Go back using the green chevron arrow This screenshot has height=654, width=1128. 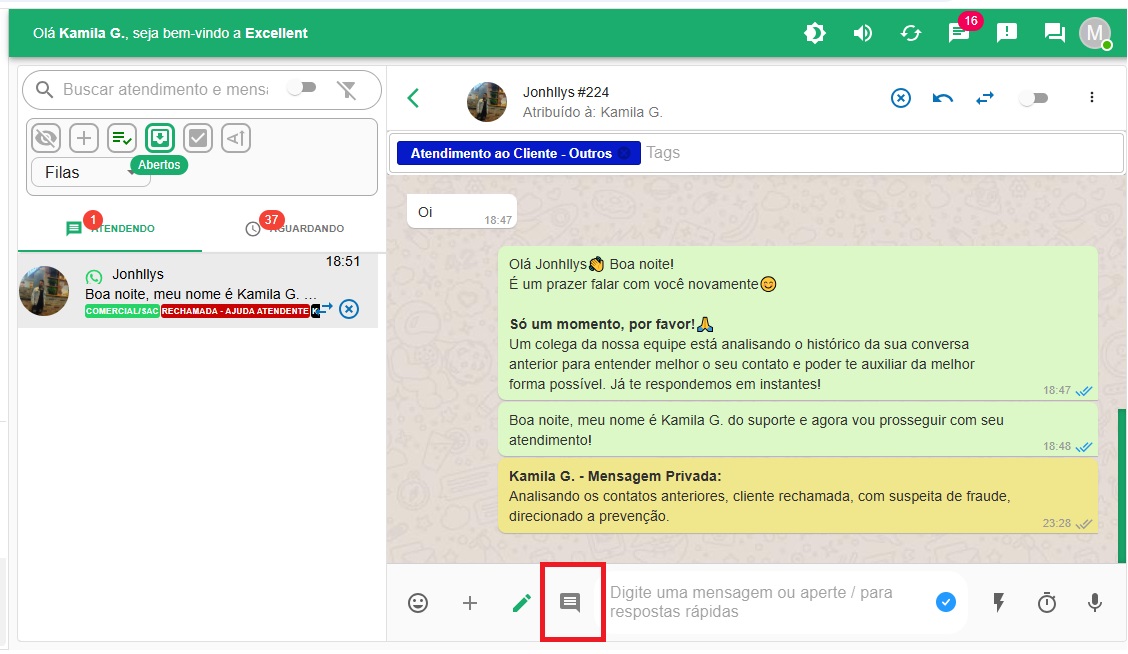(413, 98)
